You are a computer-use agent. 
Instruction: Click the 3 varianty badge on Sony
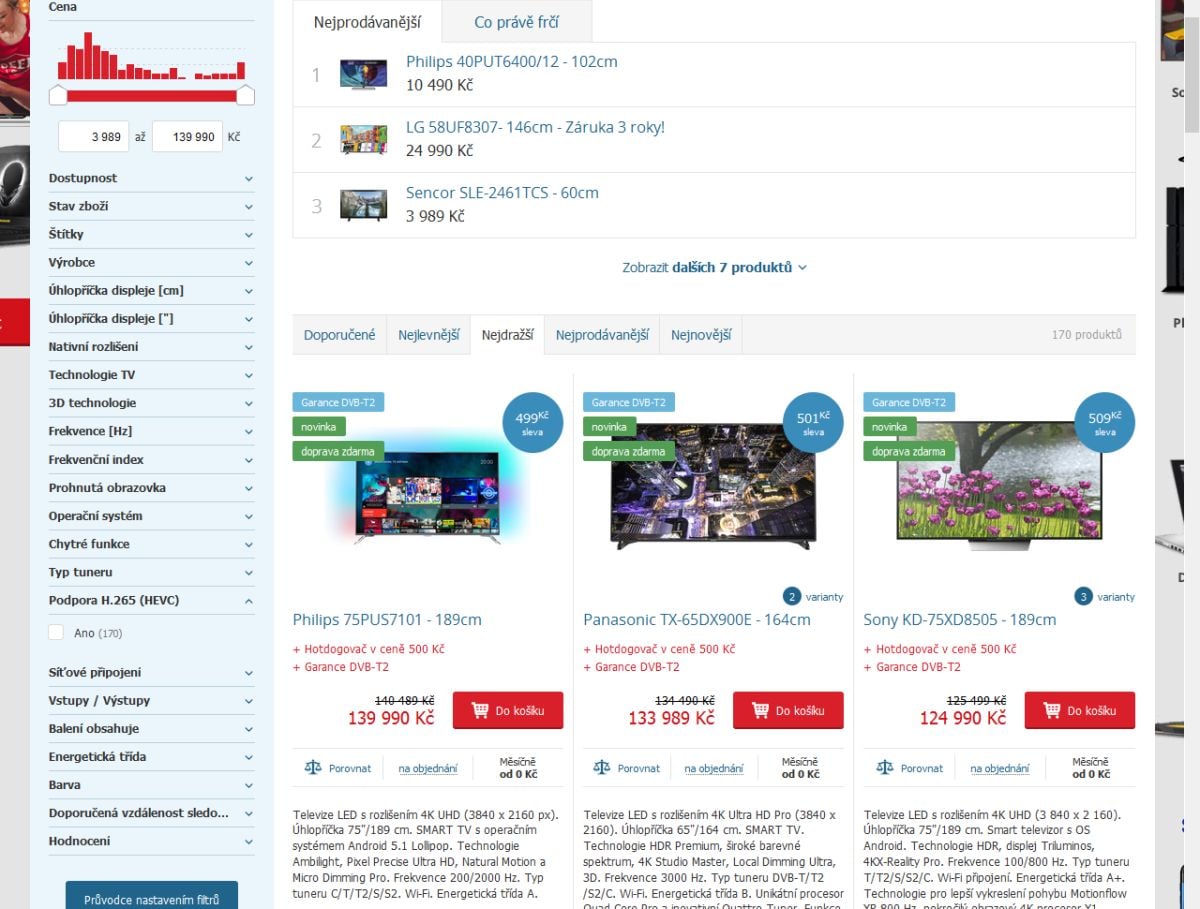(1104, 597)
